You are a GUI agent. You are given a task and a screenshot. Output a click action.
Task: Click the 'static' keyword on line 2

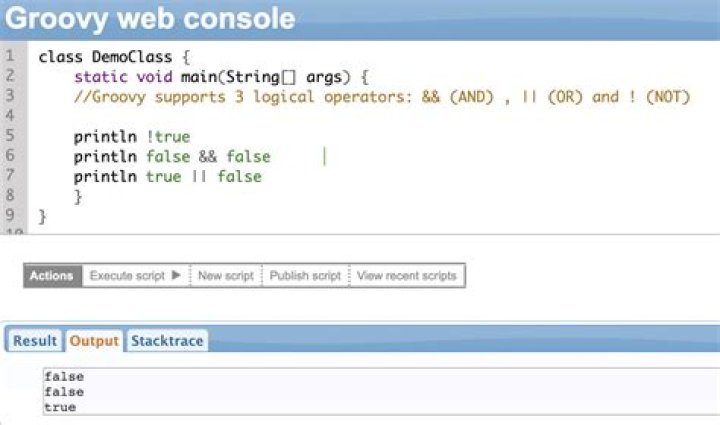[x=101, y=77]
